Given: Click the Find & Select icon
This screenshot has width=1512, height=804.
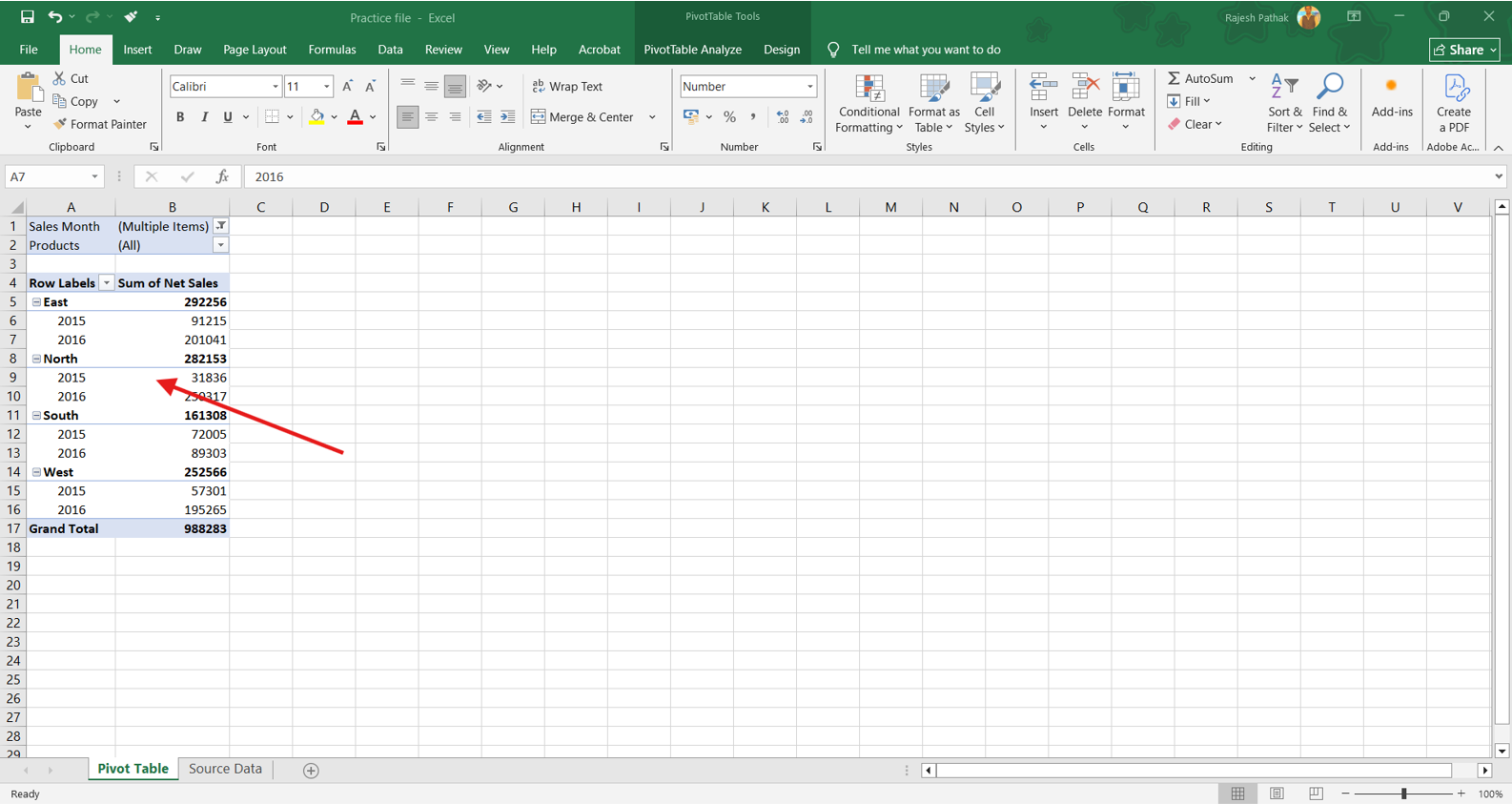Looking at the screenshot, I should pyautogui.click(x=1330, y=105).
